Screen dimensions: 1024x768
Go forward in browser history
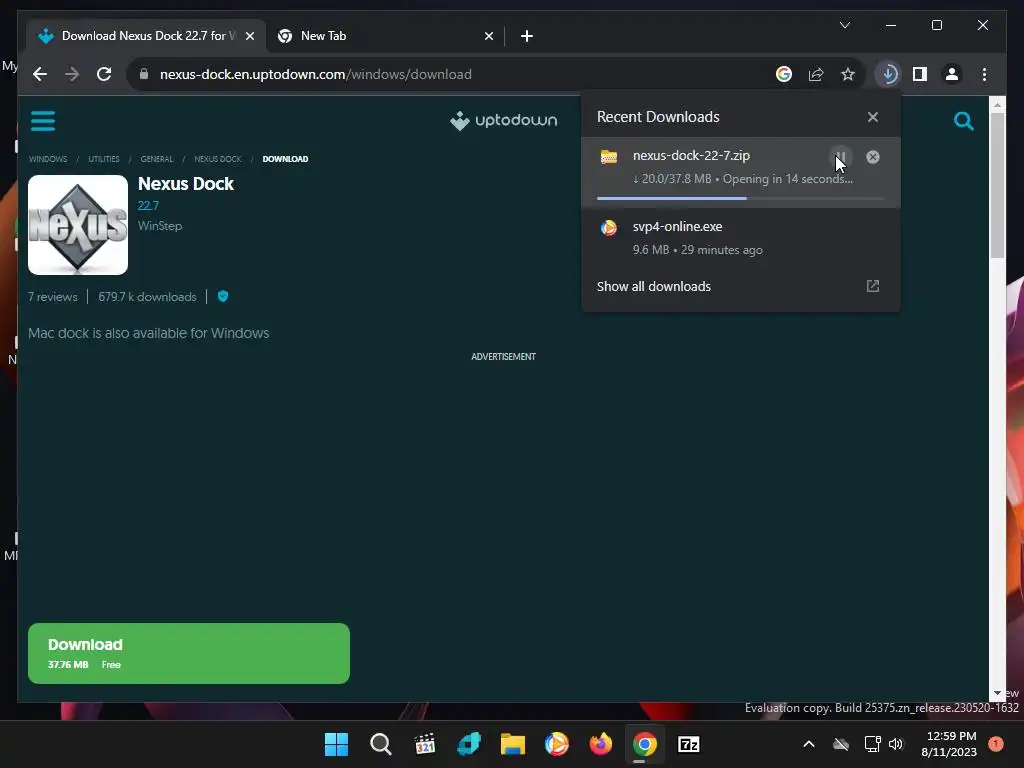[72, 74]
